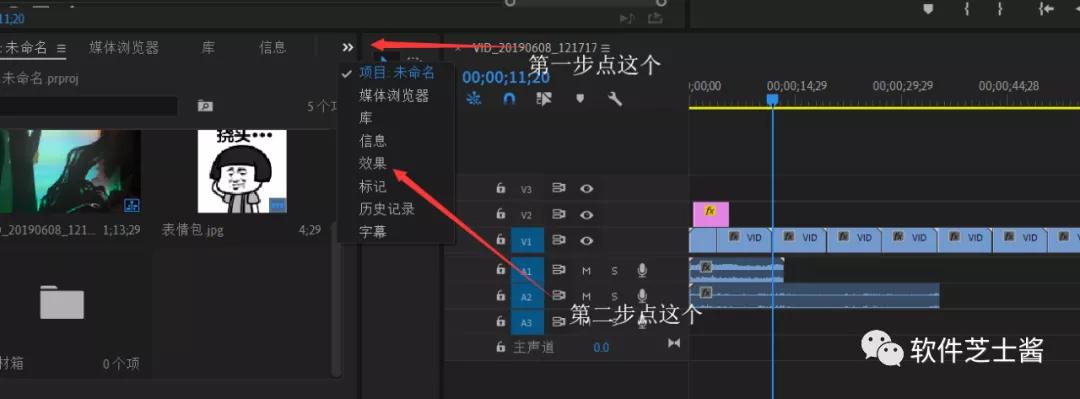Switch to the 媒体浏览器 panel tab
The height and width of the screenshot is (399, 1080).
[124, 48]
